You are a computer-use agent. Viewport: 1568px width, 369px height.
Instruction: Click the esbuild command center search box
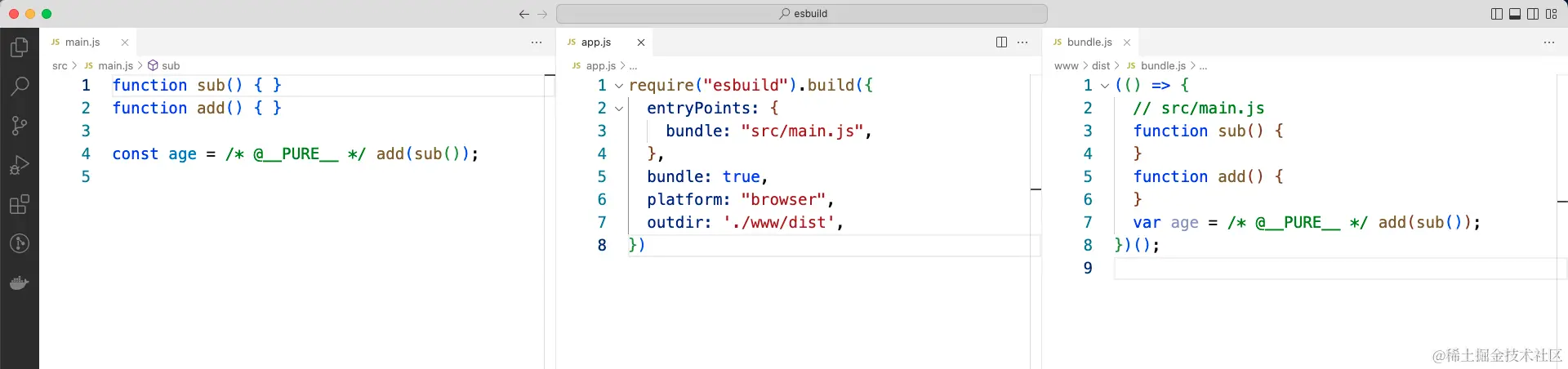tap(802, 14)
